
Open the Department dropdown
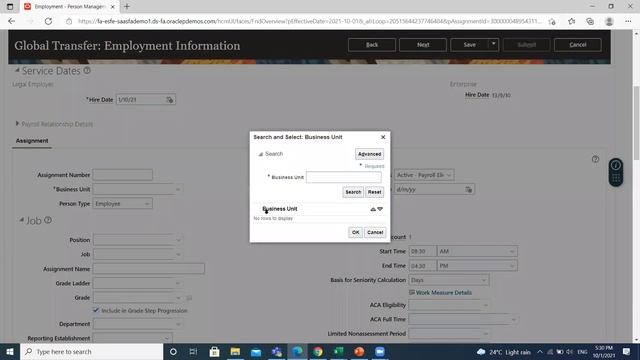pos(178,324)
